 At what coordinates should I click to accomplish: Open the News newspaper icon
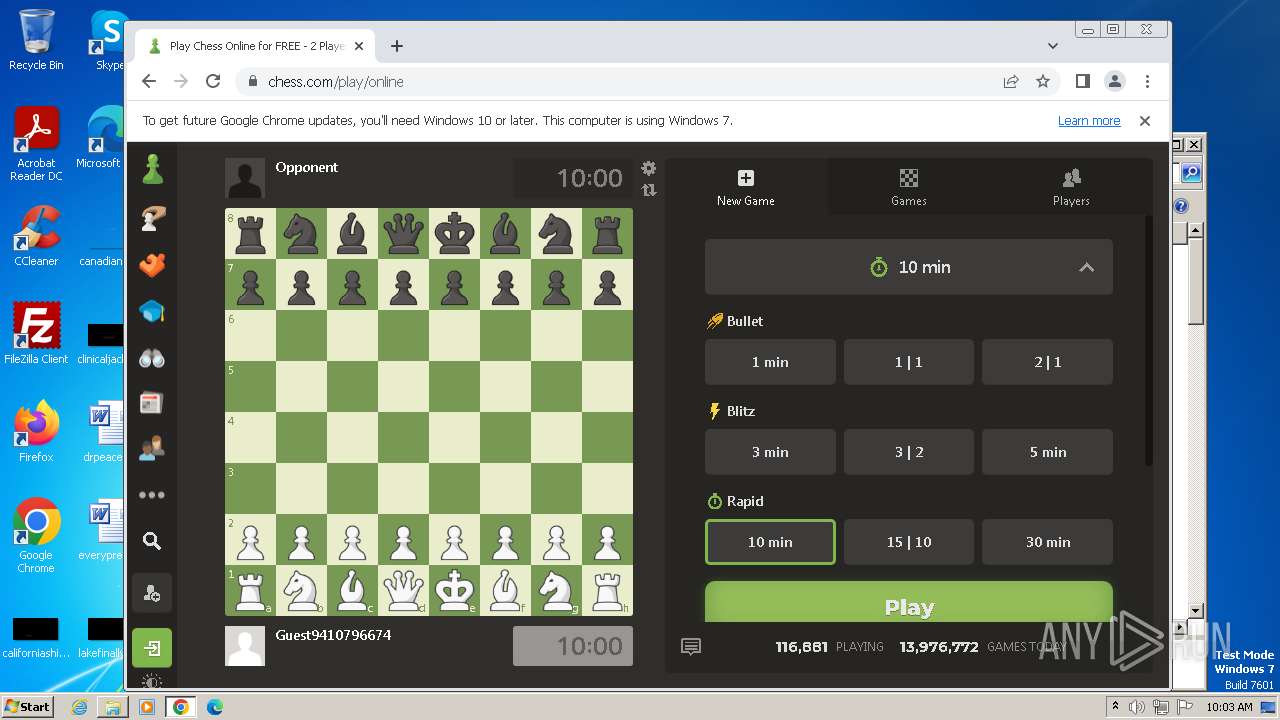pyautogui.click(x=152, y=403)
